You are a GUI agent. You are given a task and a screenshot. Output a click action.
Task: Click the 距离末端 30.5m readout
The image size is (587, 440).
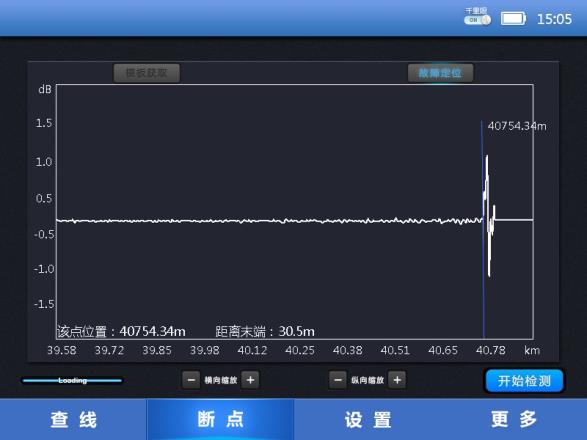coord(265,331)
